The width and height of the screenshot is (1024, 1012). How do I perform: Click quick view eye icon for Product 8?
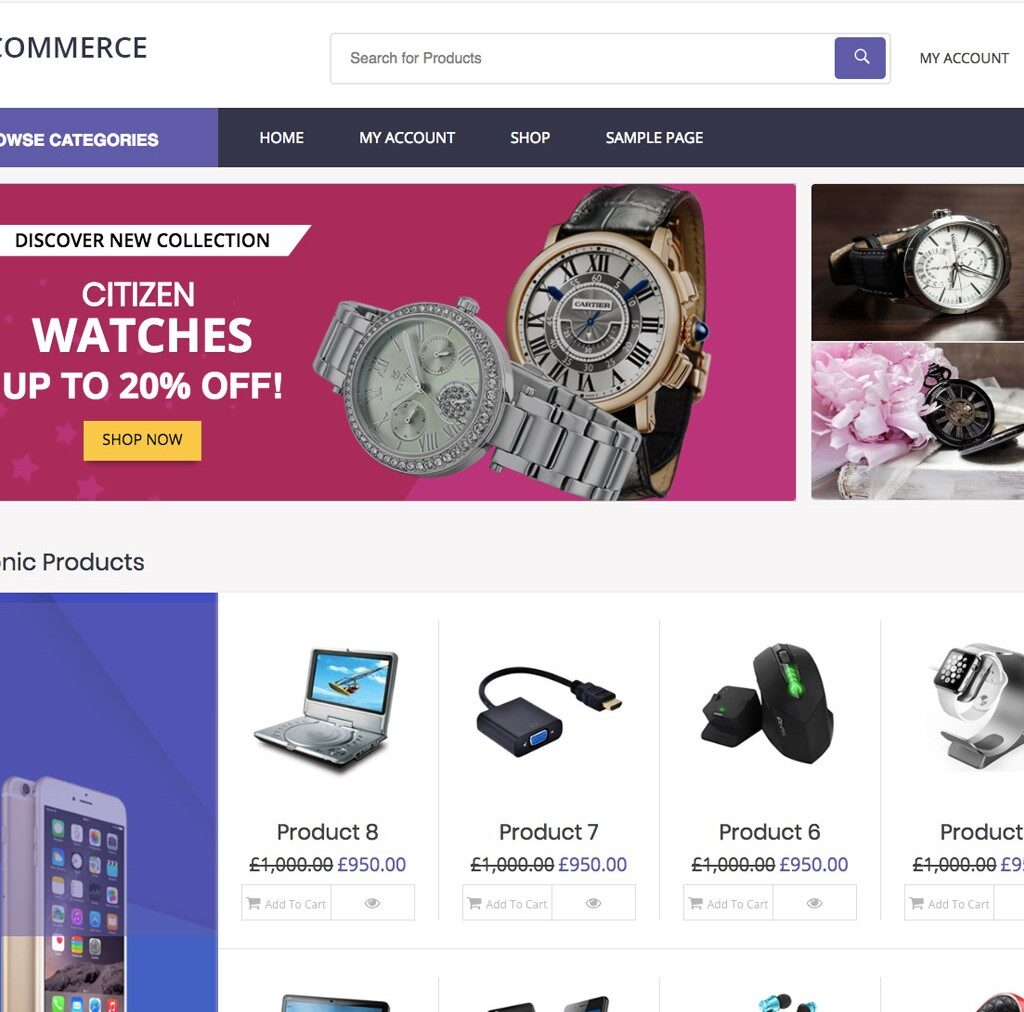372,903
